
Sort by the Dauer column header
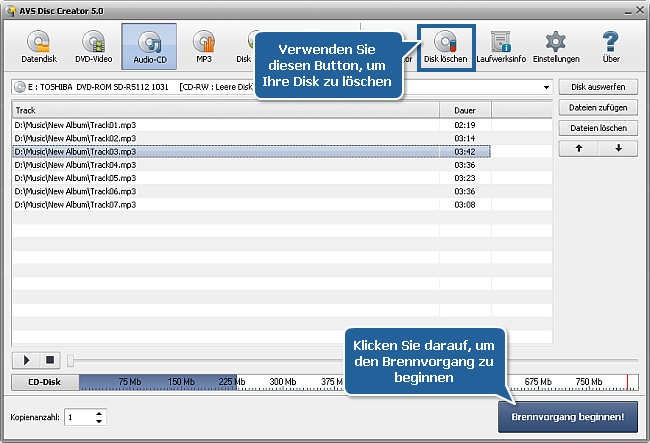coord(465,110)
